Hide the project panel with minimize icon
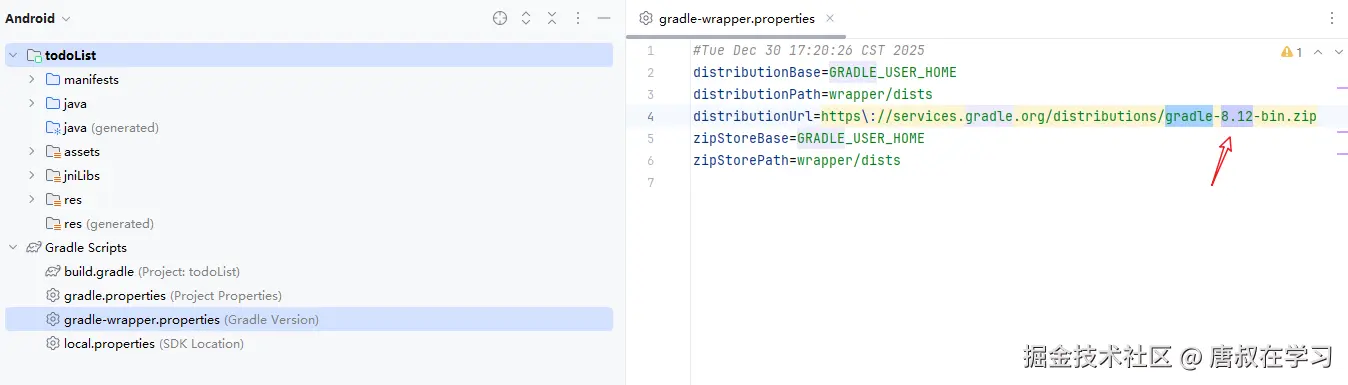The height and width of the screenshot is (385, 1348). [x=604, y=18]
